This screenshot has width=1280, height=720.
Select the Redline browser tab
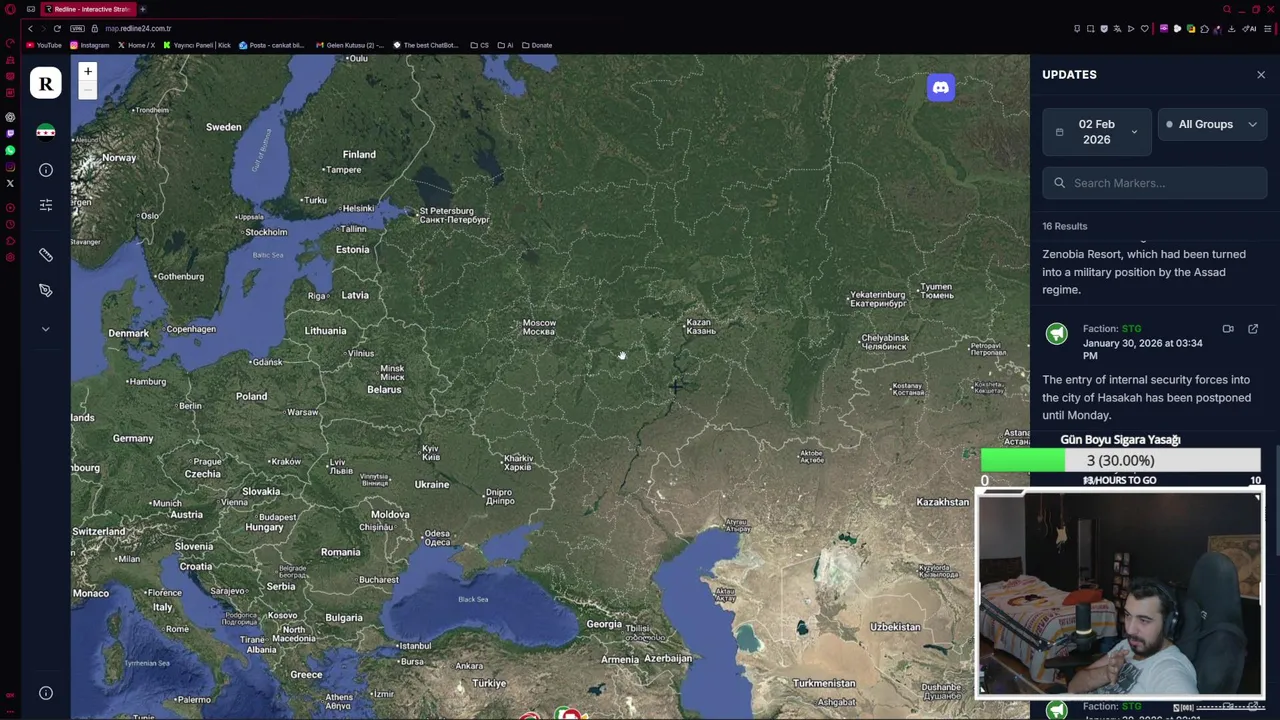[x=88, y=9]
